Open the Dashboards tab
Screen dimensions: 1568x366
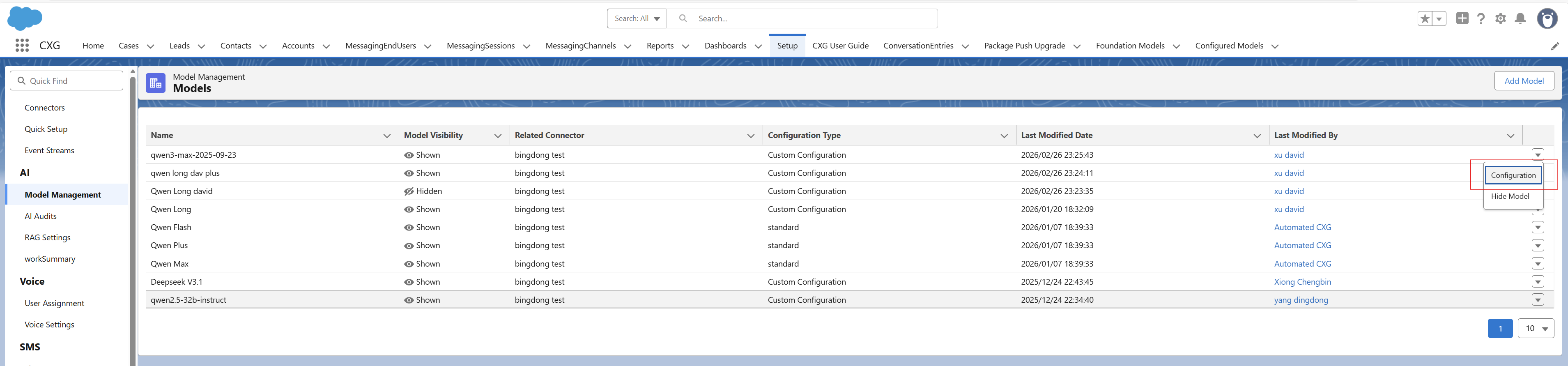tap(725, 46)
